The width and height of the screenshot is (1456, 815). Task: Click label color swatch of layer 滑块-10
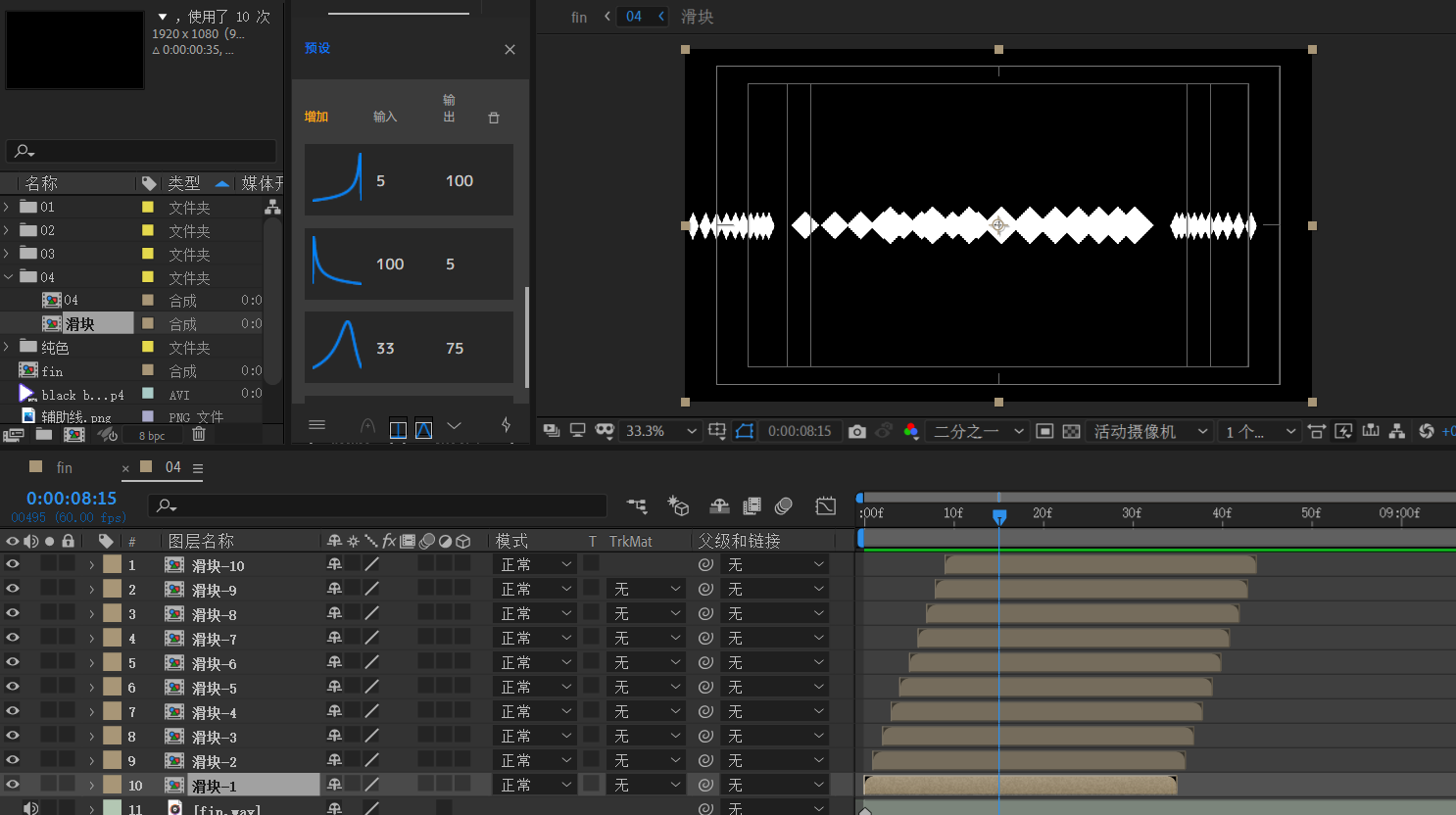tap(112, 564)
